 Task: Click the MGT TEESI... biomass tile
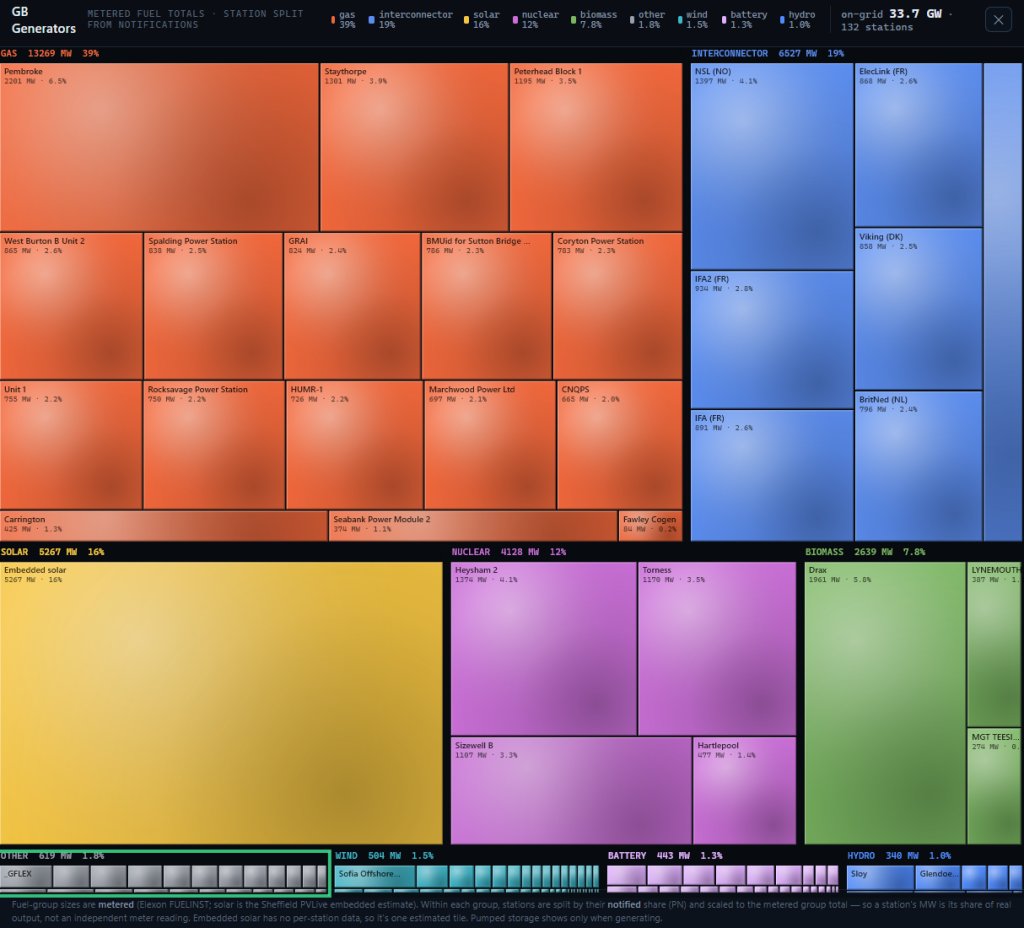[995, 786]
